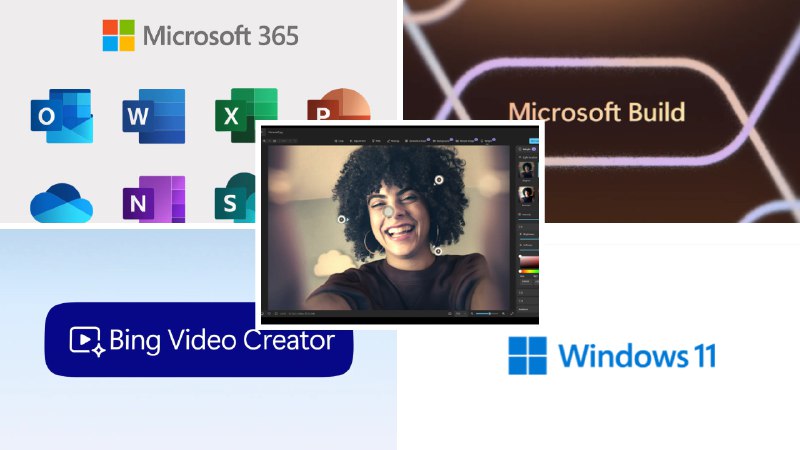Click the video icon in Bing Video Creator
Viewport: 800px width, 450px height.
pyautogui.click(x=87, y=341)
